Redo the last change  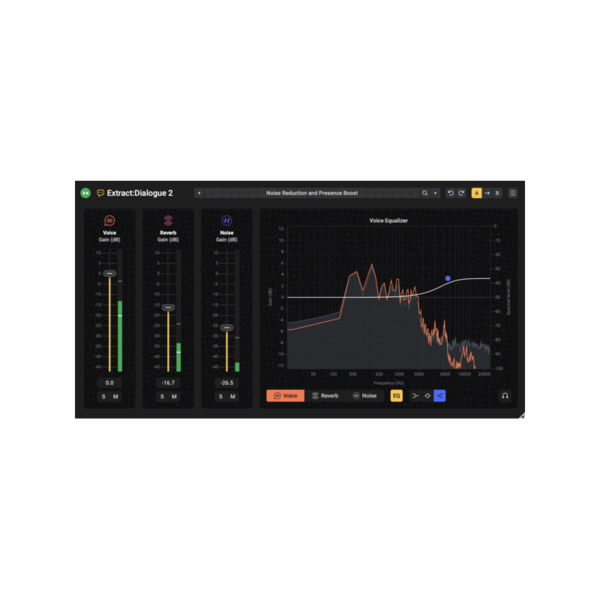click(x=461, y=193)
